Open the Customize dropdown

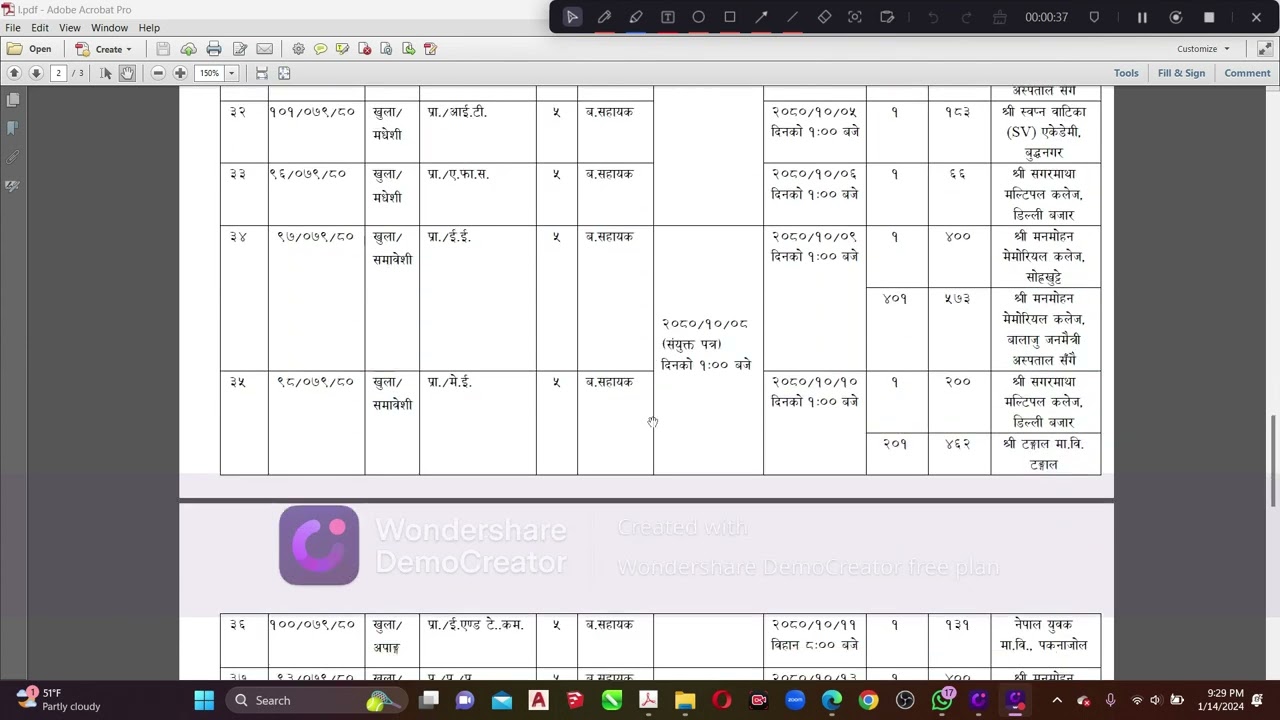click(1203, 49)
